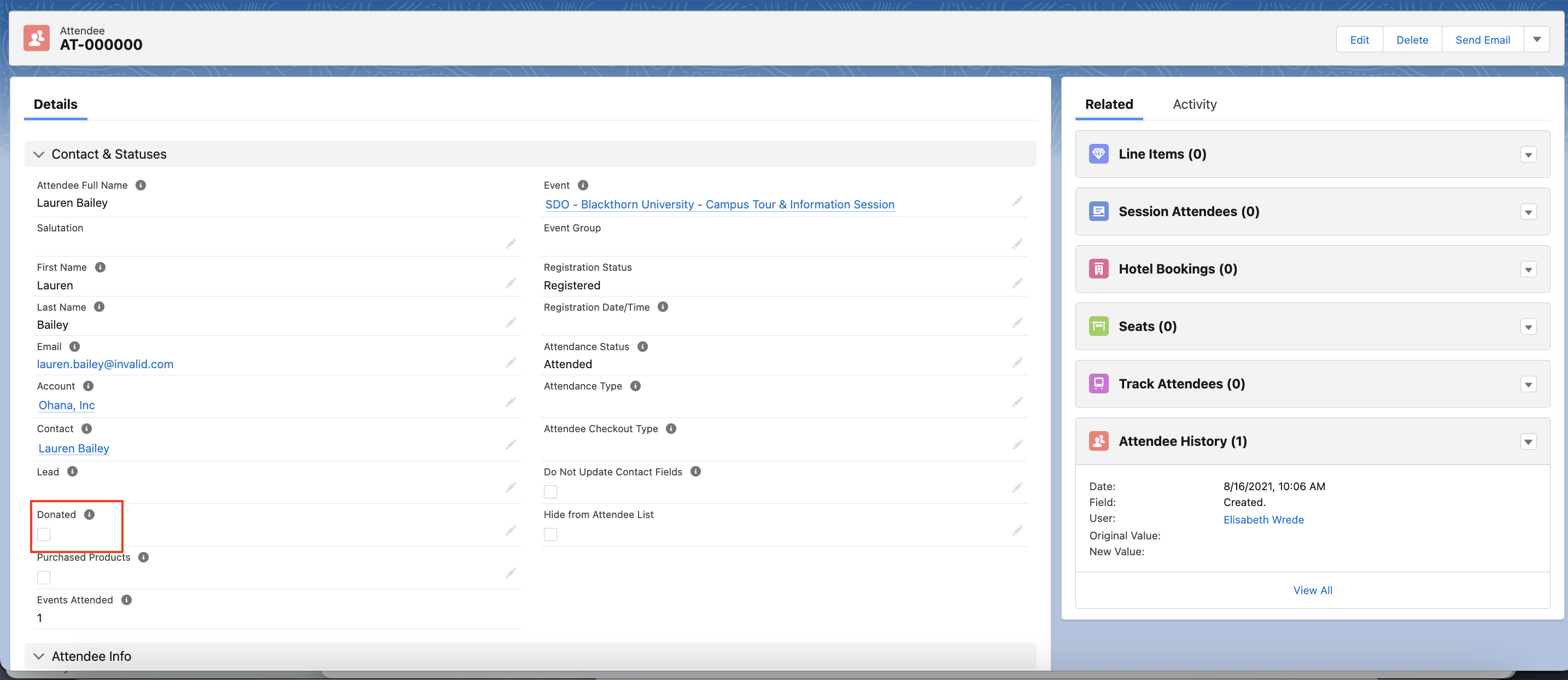Screen dimensions: 1568x680
Task: Click info icon next to Account label
Action: 88,386
